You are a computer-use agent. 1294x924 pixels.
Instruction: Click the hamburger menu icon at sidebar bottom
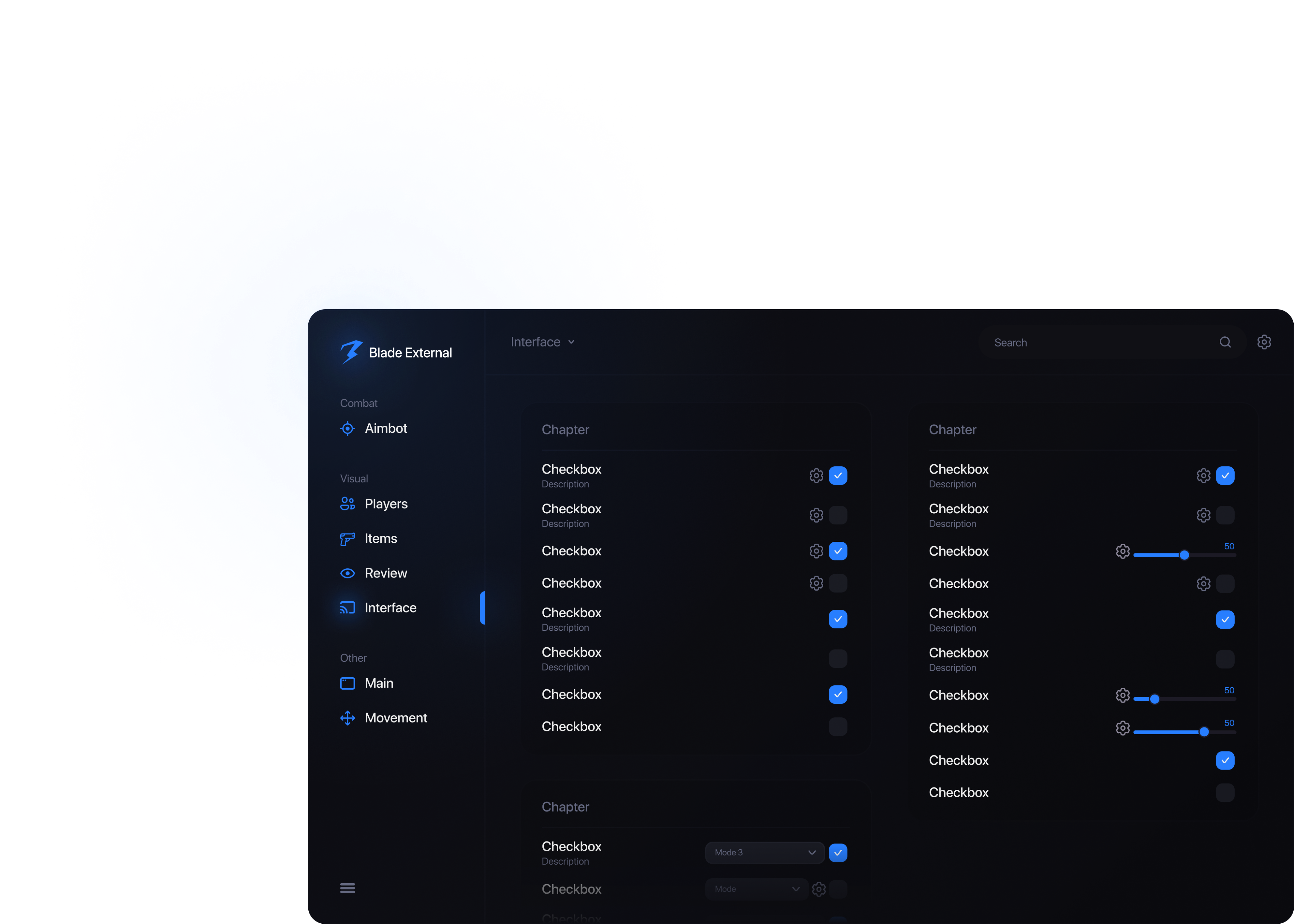tap(347, 888)
